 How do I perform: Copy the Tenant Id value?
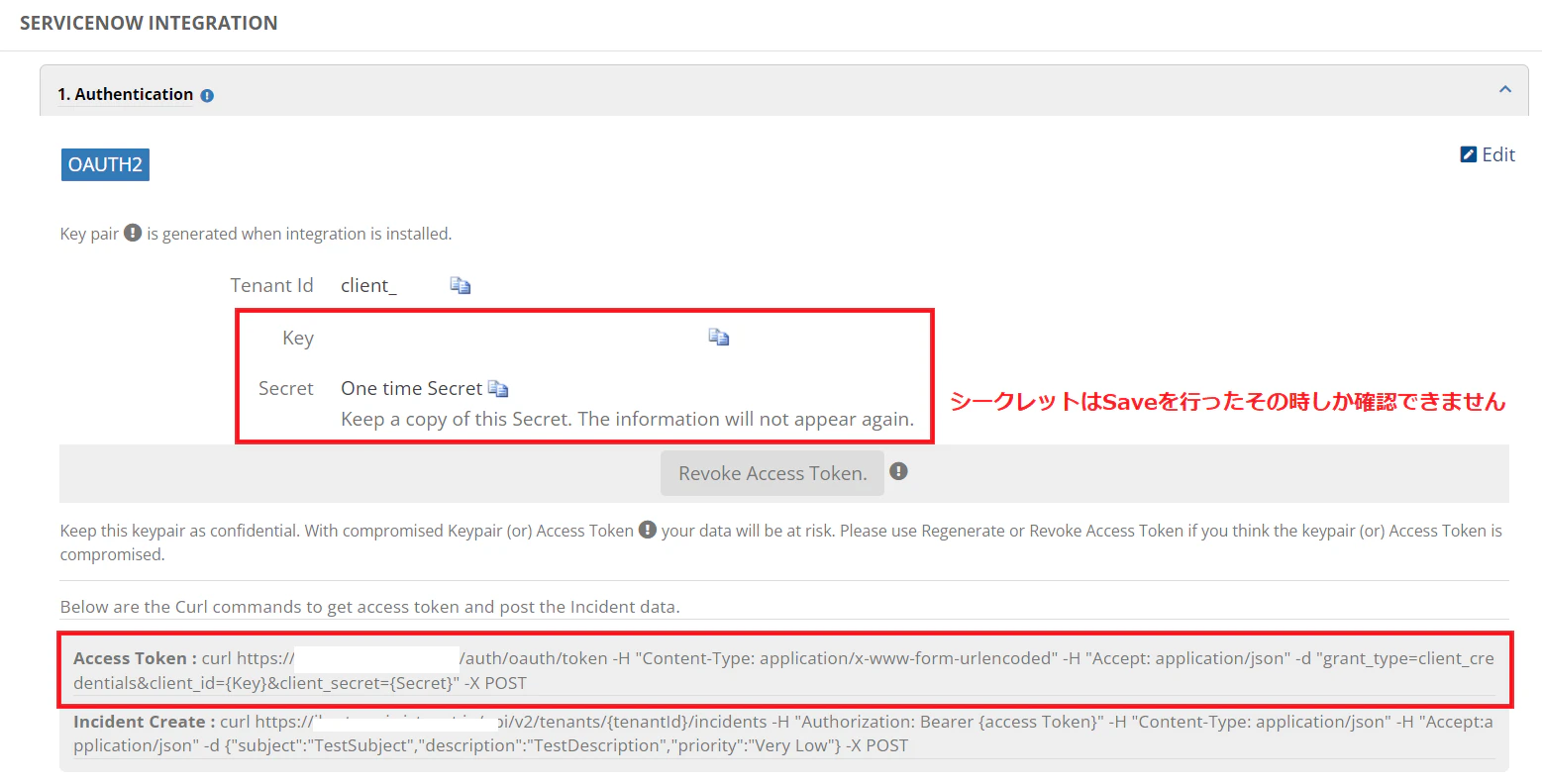pyautogui.click(x=461, y=285)
